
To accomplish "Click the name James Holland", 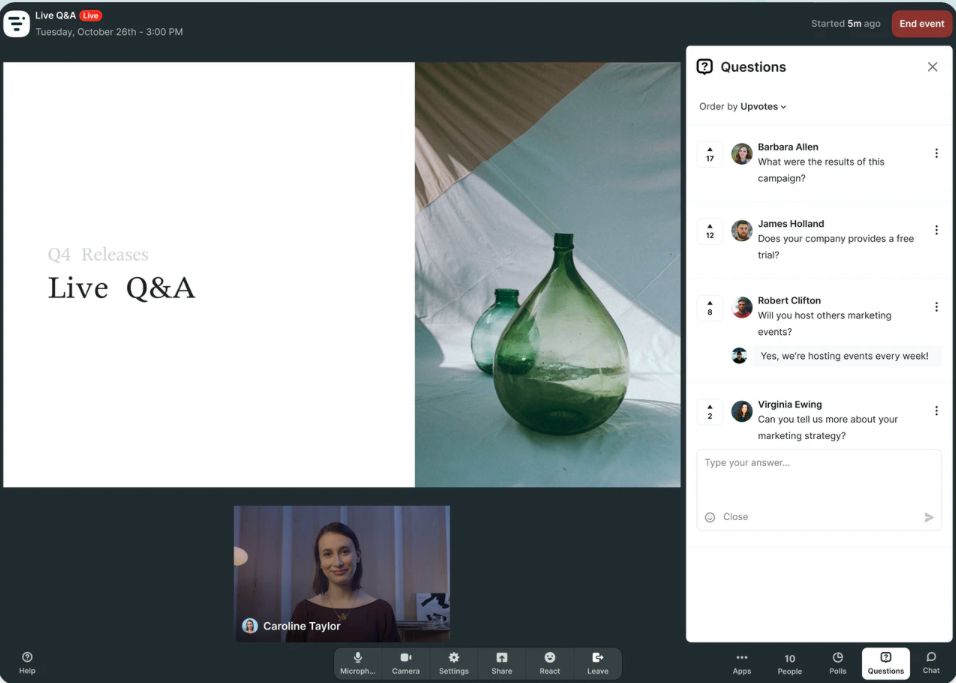I will [791, 224].
